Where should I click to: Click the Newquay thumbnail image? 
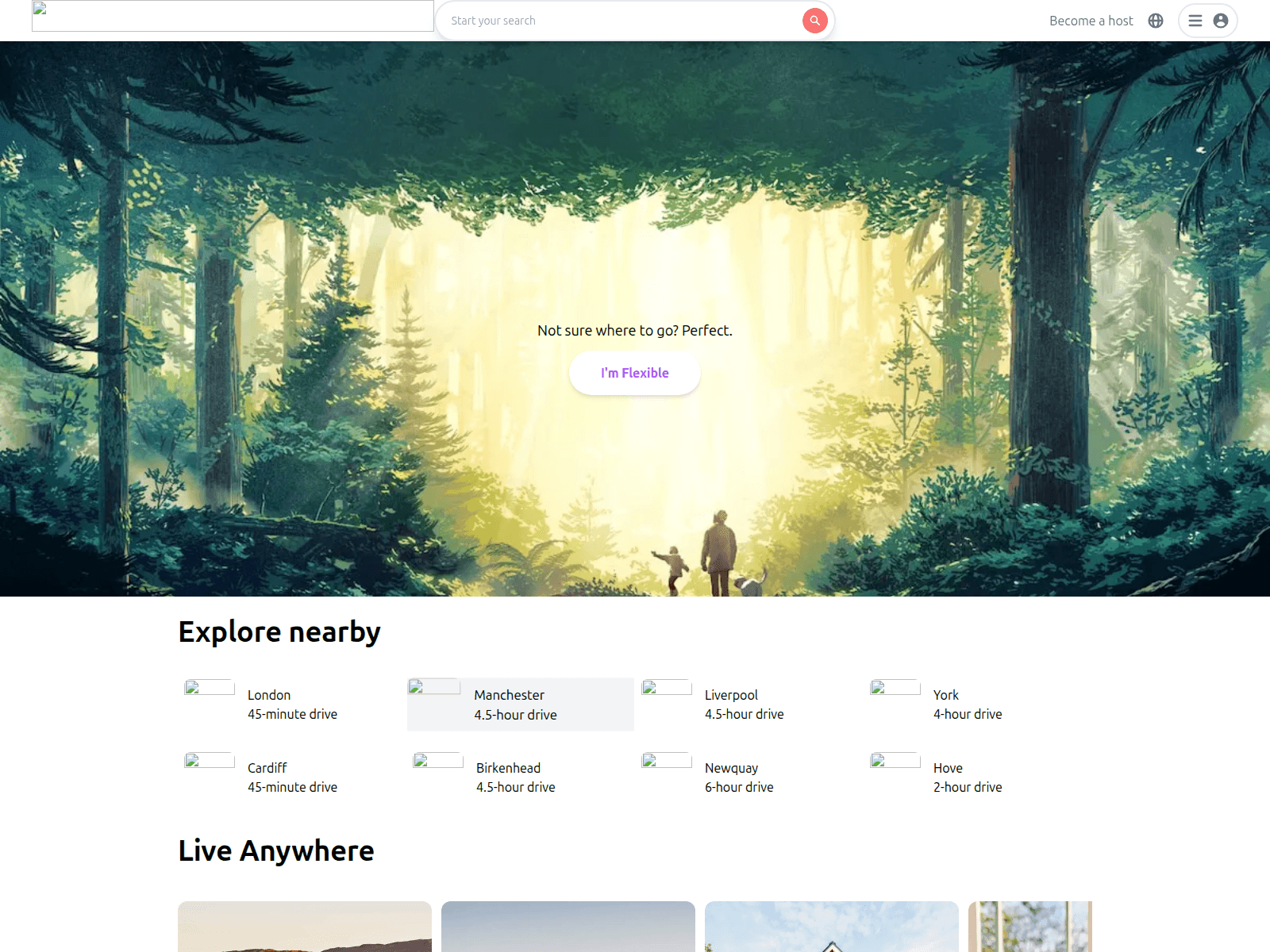[667, 761]
